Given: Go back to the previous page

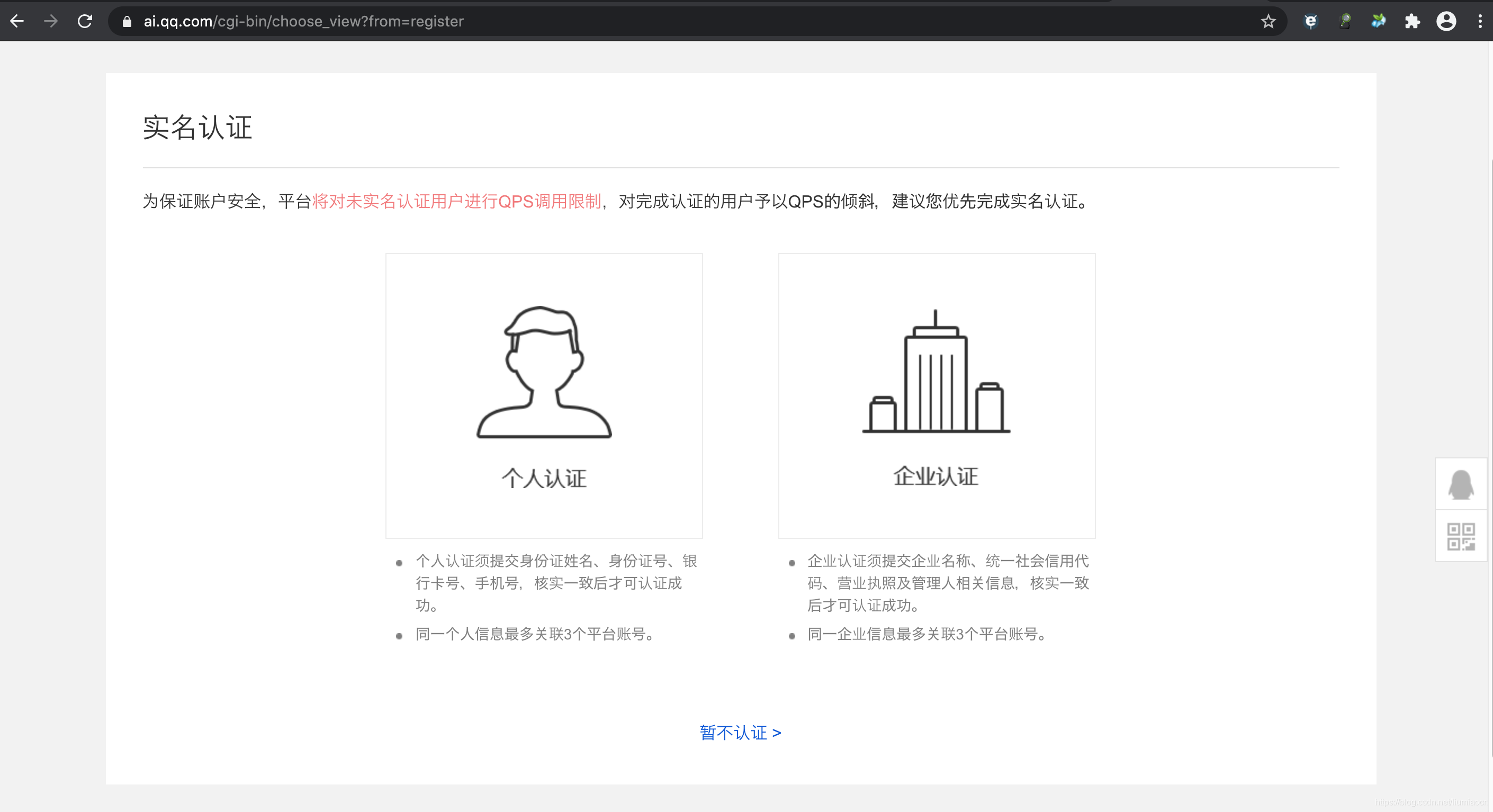Looking at the screenshot, I should click(17, 22).
